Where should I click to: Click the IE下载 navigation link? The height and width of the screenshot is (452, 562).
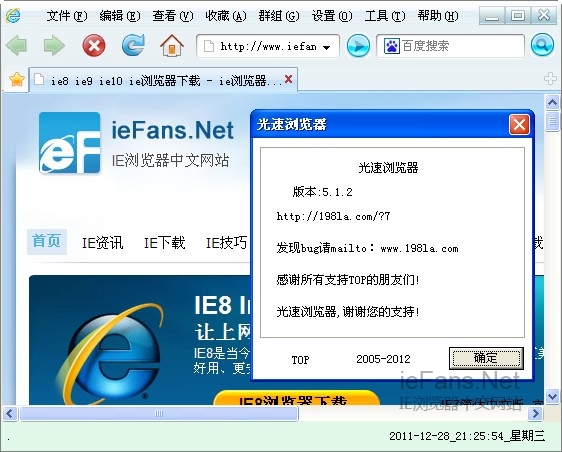tap(165, 243)
